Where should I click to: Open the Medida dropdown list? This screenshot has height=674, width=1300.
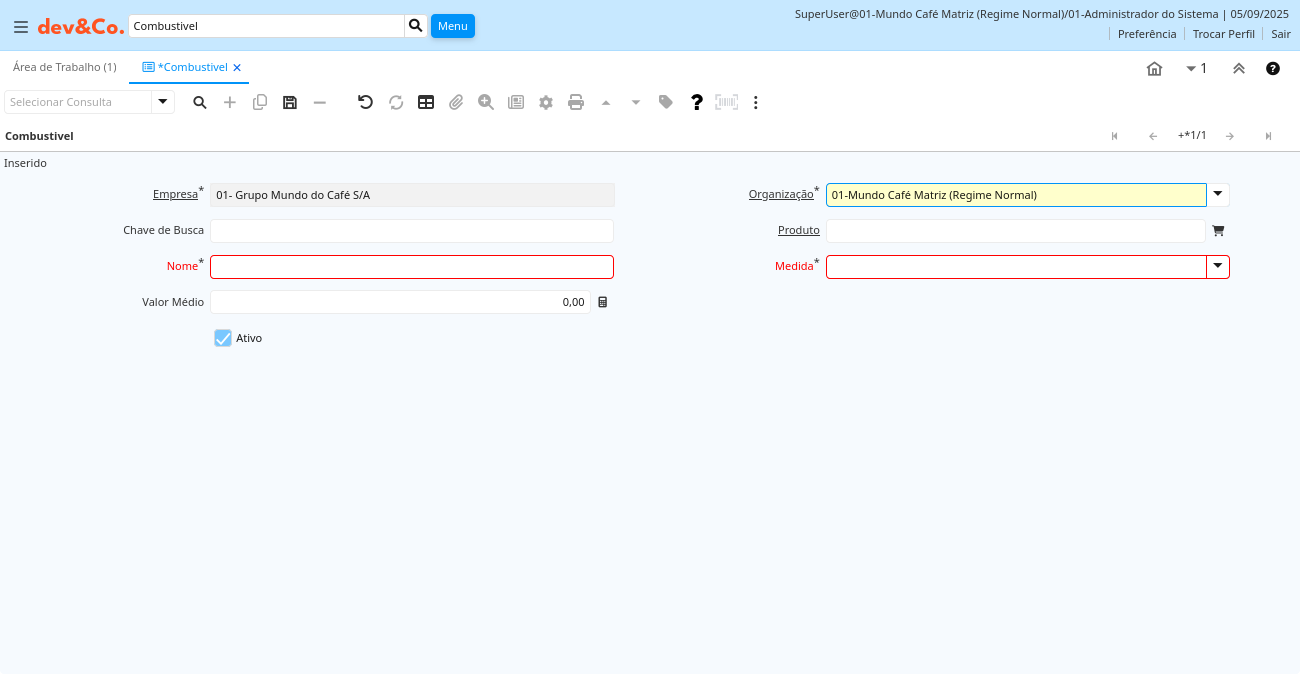pyautogui.click(x=1218, y=267)
